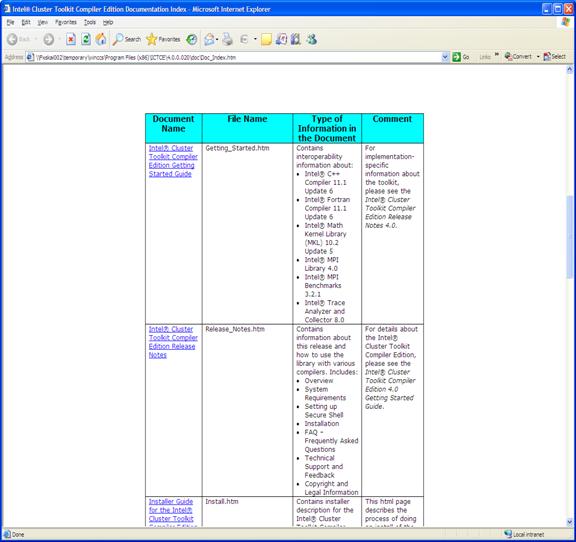Open the Messenger icon in the toolbar
Viewport: 576px width, 542px height.
(x=312, y=39)
